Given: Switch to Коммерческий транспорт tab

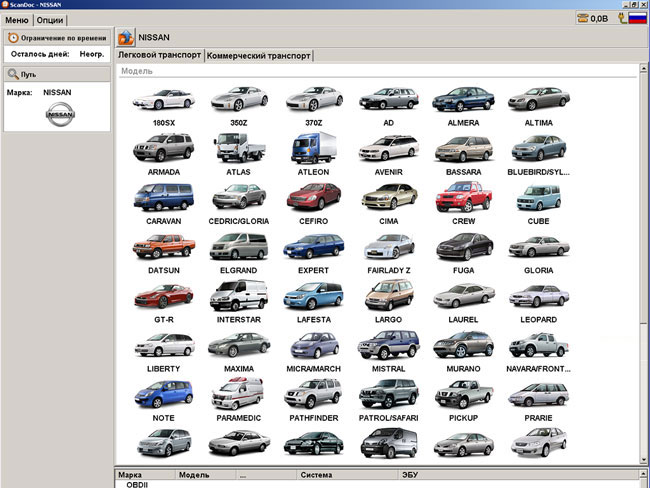Looking at the screenshot, I should pyautogui.click(x=259, y=56).
